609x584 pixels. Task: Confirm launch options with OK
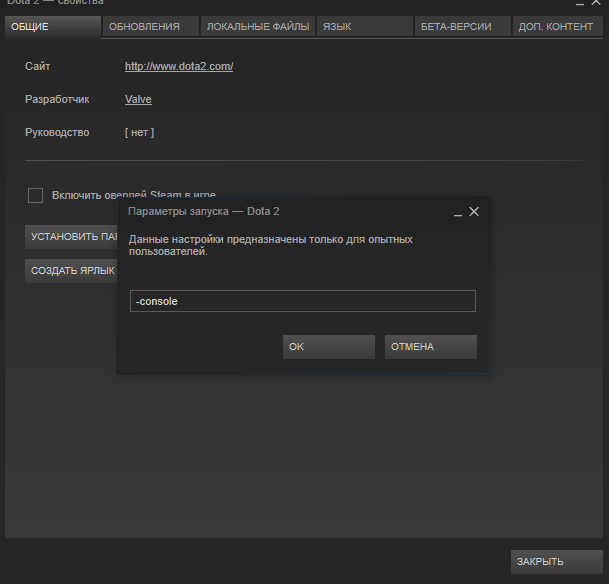329,347
